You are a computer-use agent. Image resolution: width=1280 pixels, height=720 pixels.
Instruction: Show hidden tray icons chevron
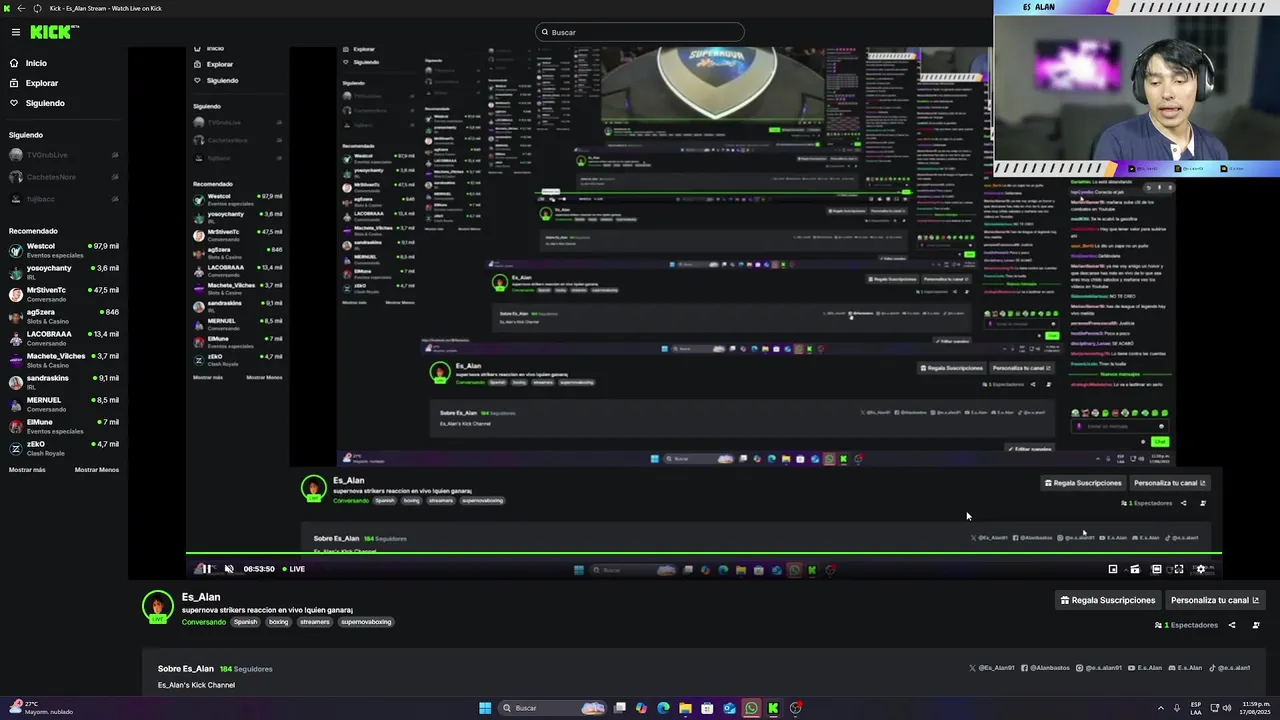coord(1160,708)
